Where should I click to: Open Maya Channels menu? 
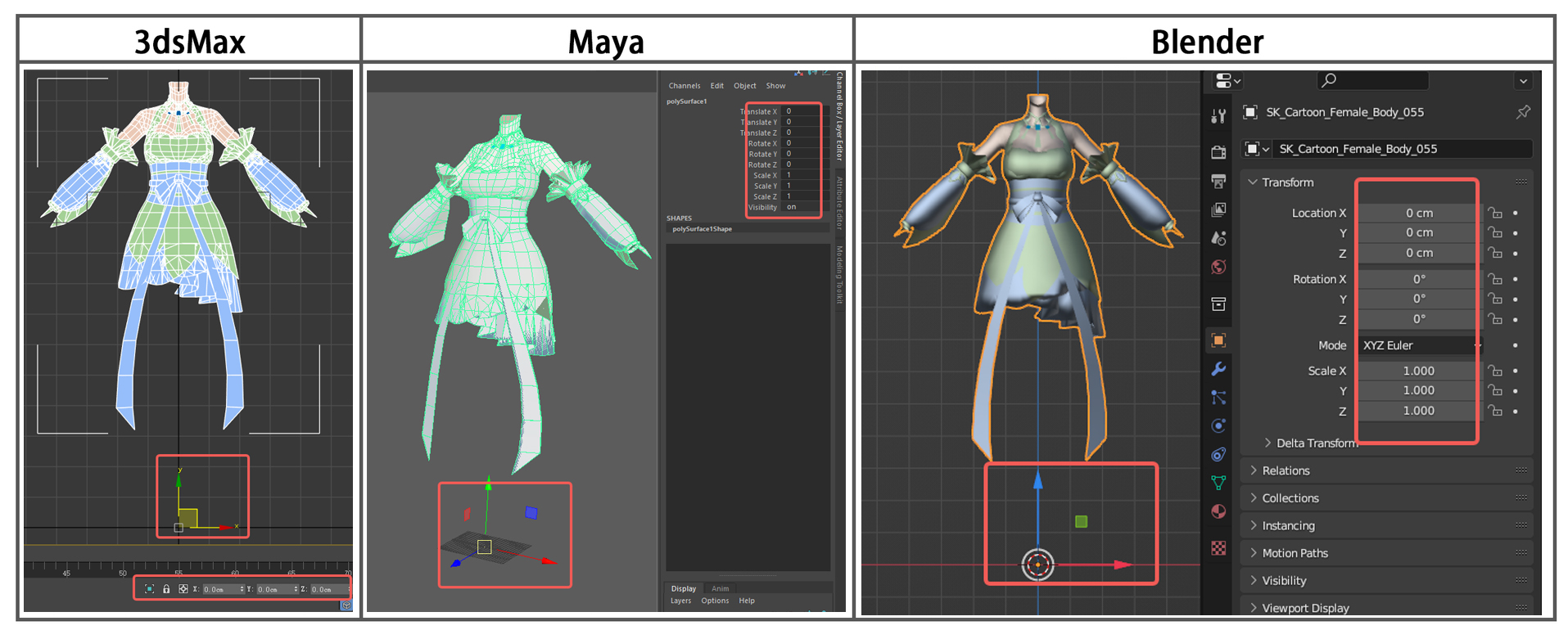click(685, 86)
